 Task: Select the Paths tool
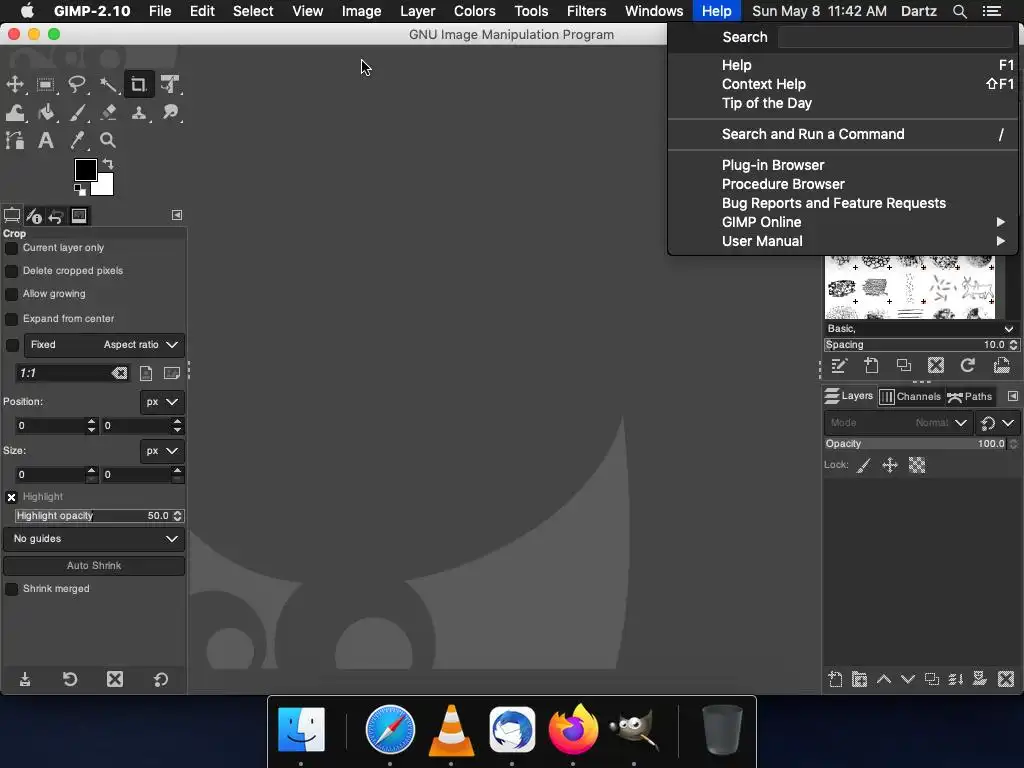click(15, 140)
